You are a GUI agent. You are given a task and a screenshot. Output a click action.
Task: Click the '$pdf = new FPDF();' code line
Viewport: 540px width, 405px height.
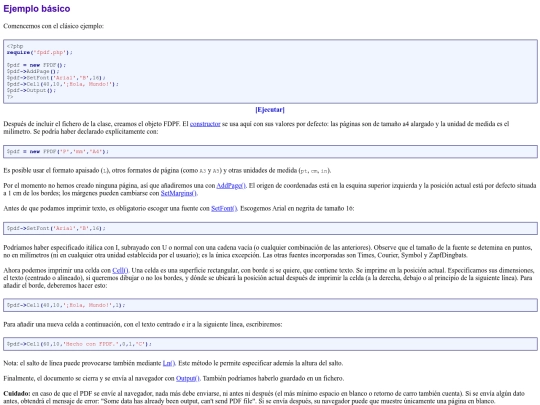point(36,65)
